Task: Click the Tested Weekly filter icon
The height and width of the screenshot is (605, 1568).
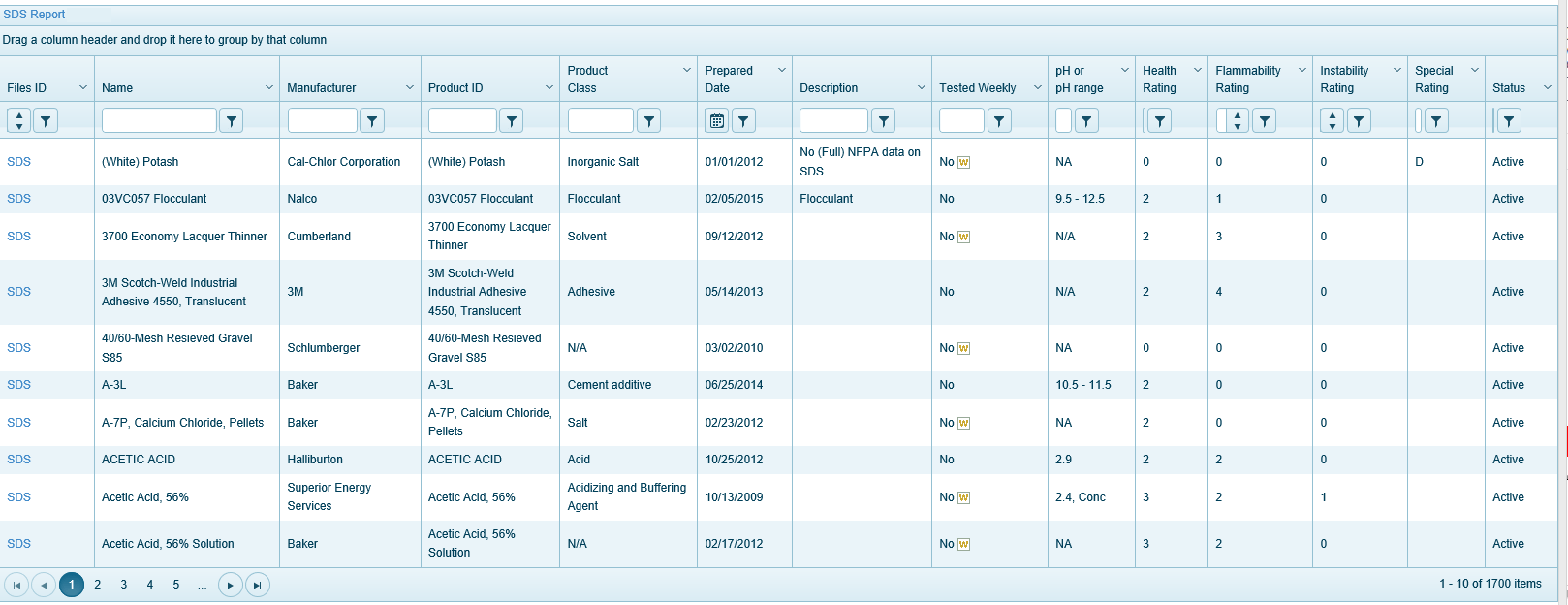Action: click(999, 120)
